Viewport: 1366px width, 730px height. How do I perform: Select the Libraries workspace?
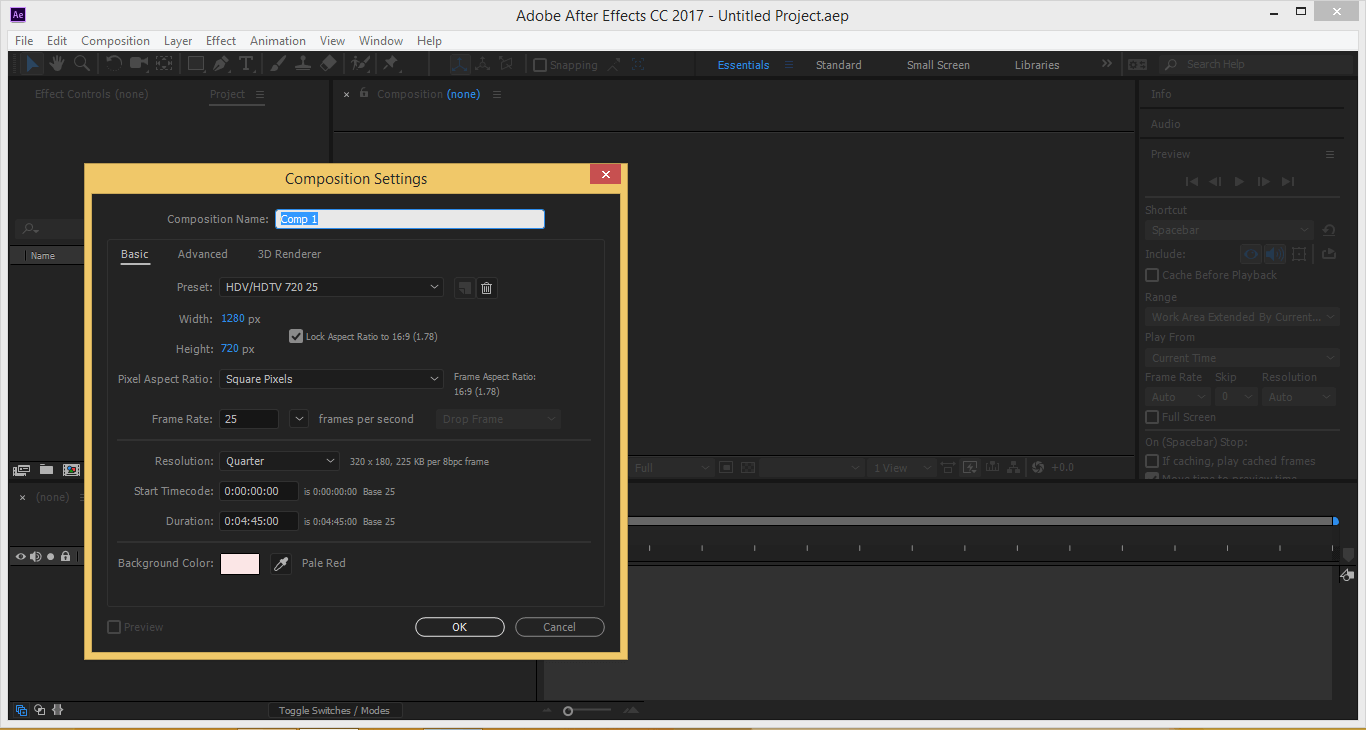1037,65
